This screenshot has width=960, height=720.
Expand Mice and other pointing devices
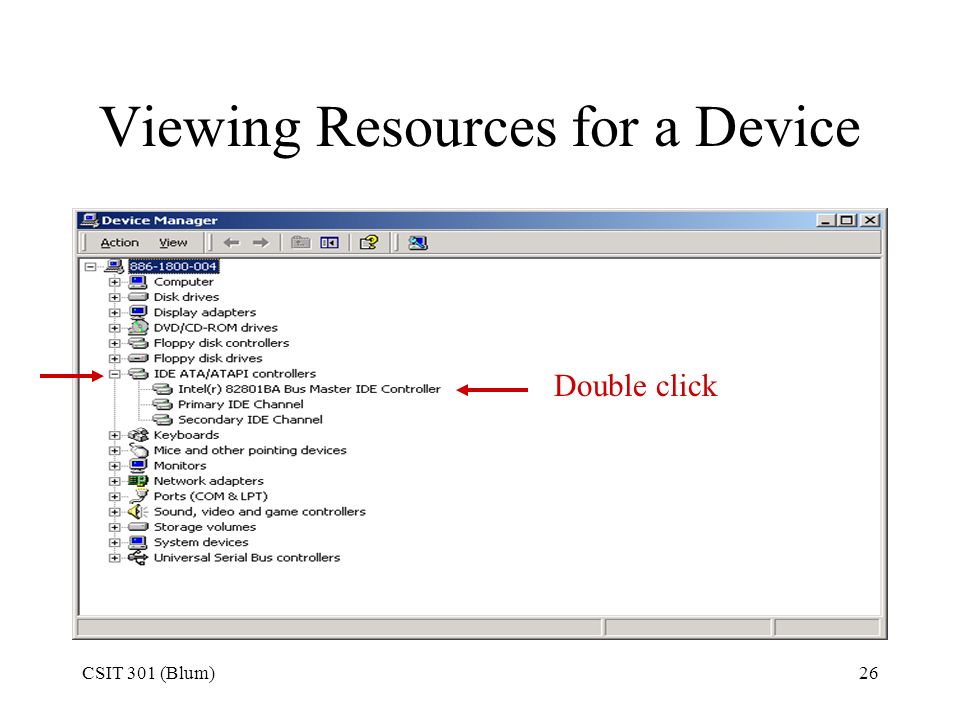click(114, 451)
